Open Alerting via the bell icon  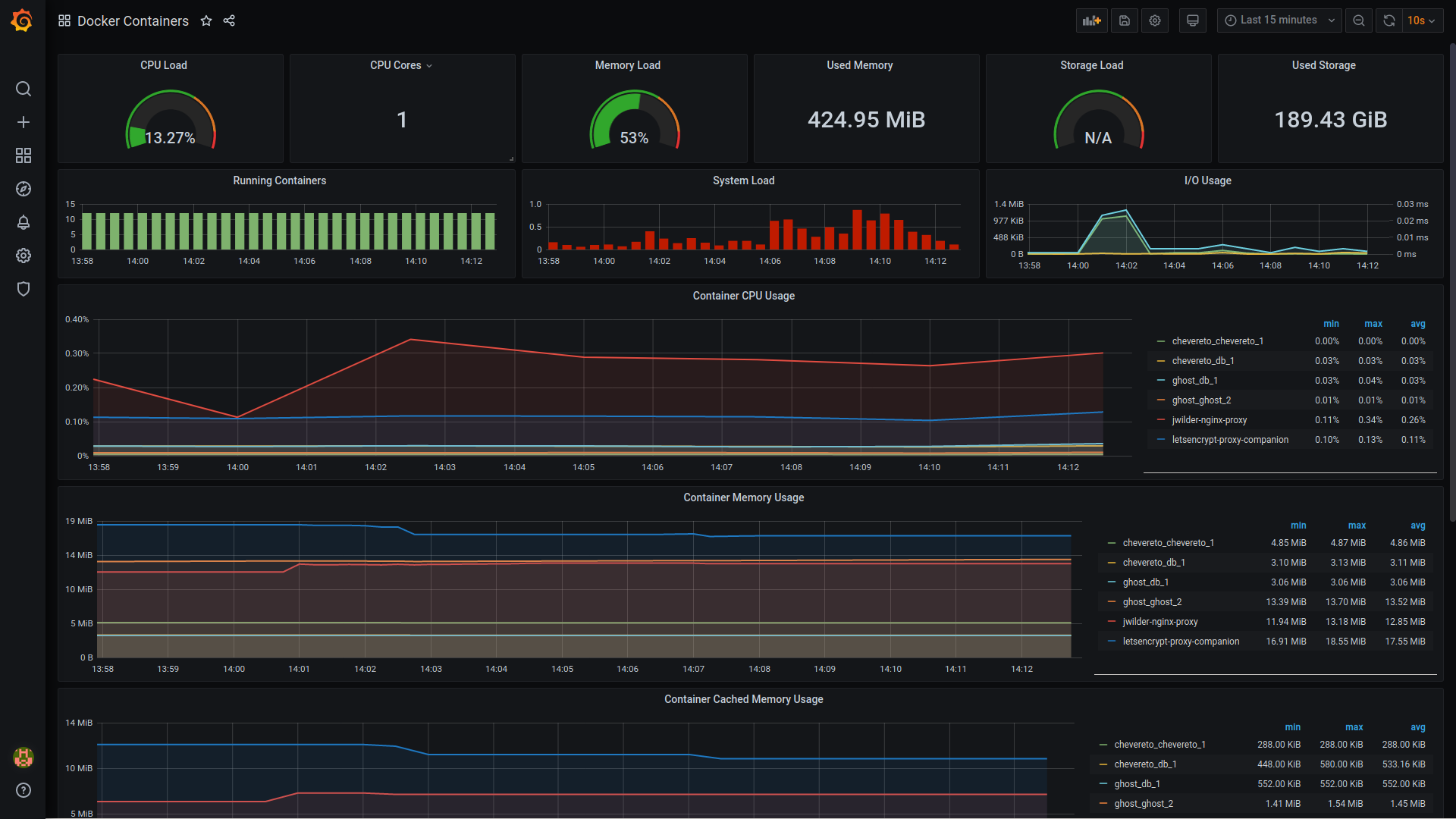(24, 222)
